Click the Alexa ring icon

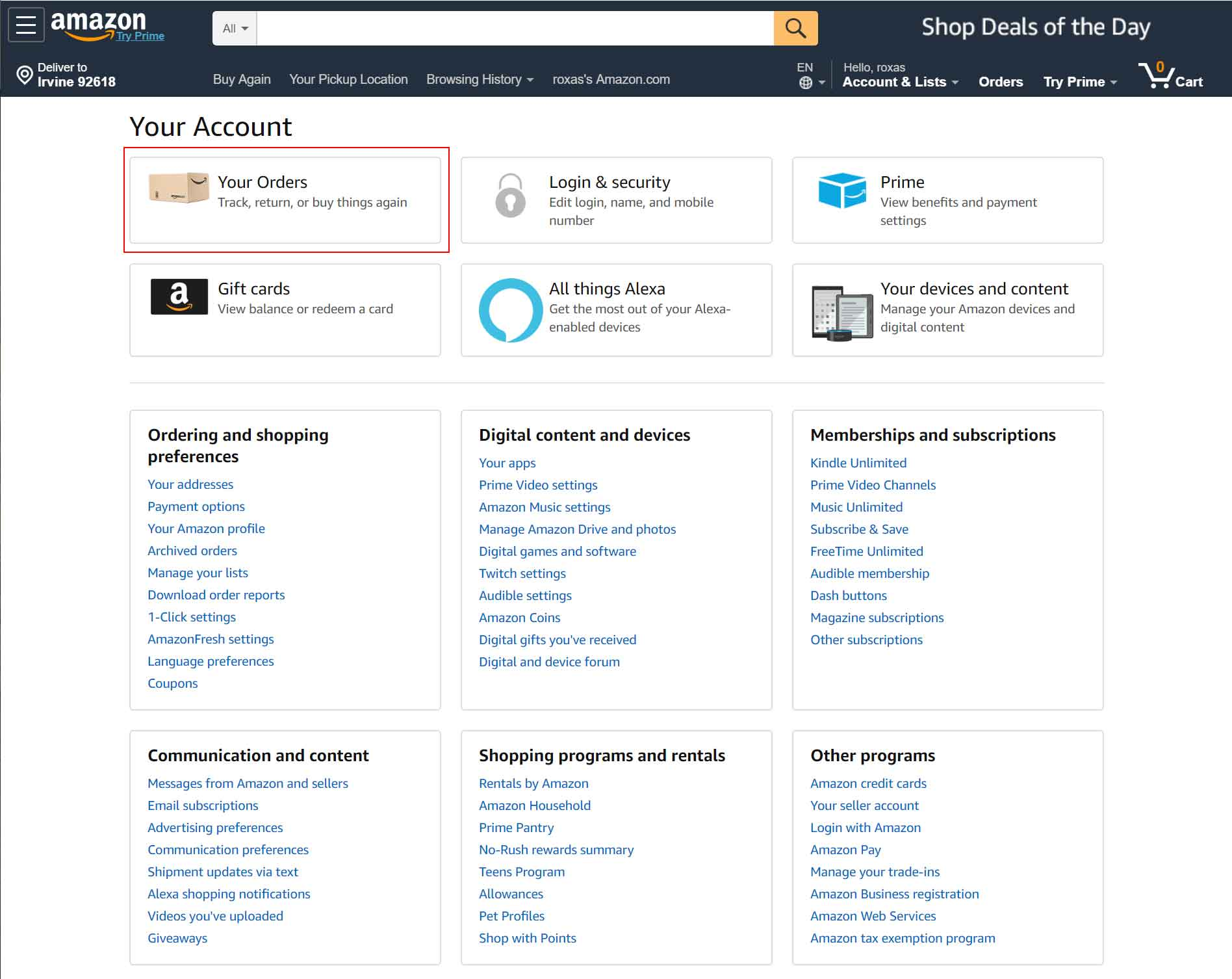click(511, 310)
